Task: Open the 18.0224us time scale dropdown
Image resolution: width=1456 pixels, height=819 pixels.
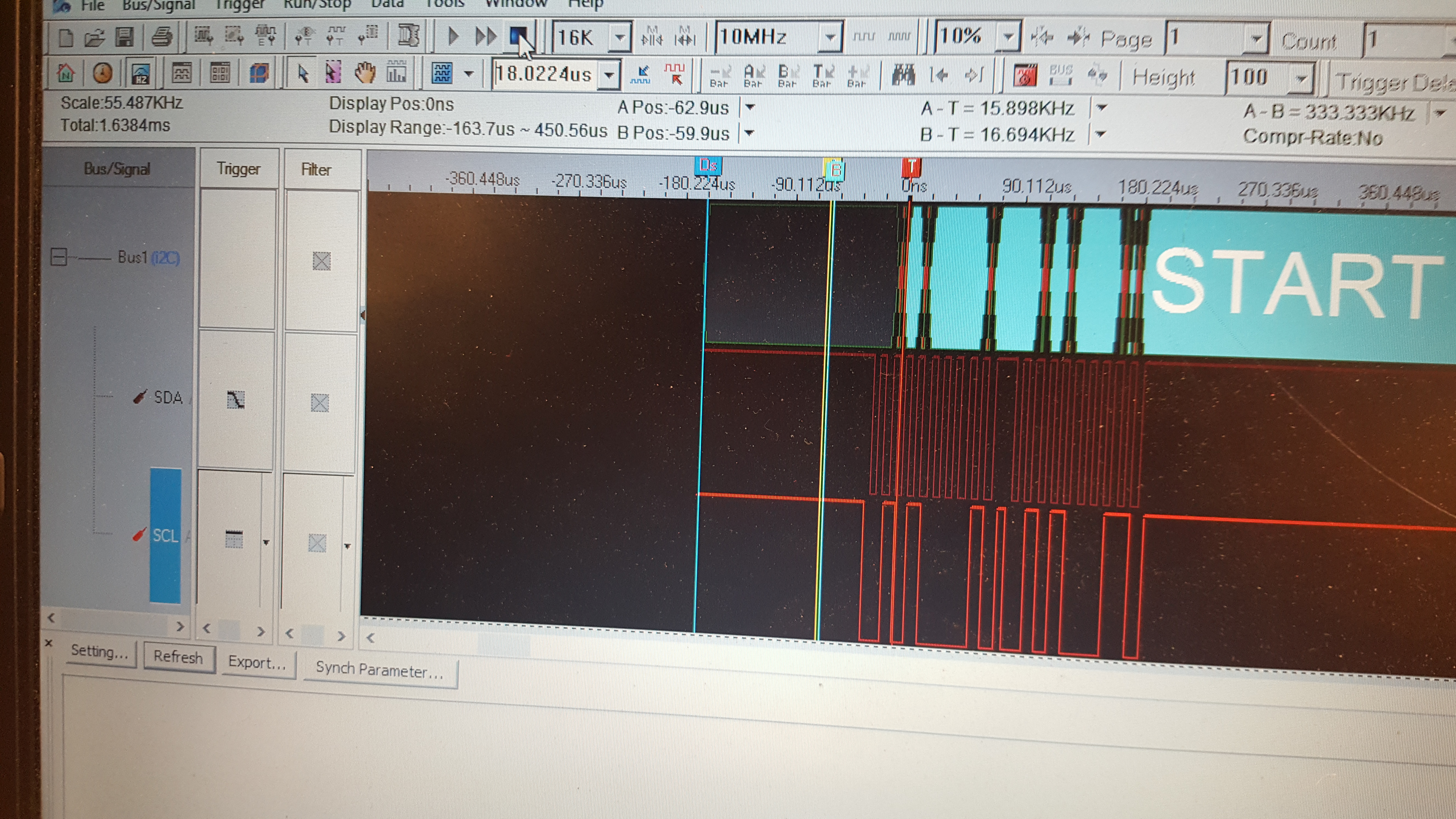Action: (x=609, y=75)
